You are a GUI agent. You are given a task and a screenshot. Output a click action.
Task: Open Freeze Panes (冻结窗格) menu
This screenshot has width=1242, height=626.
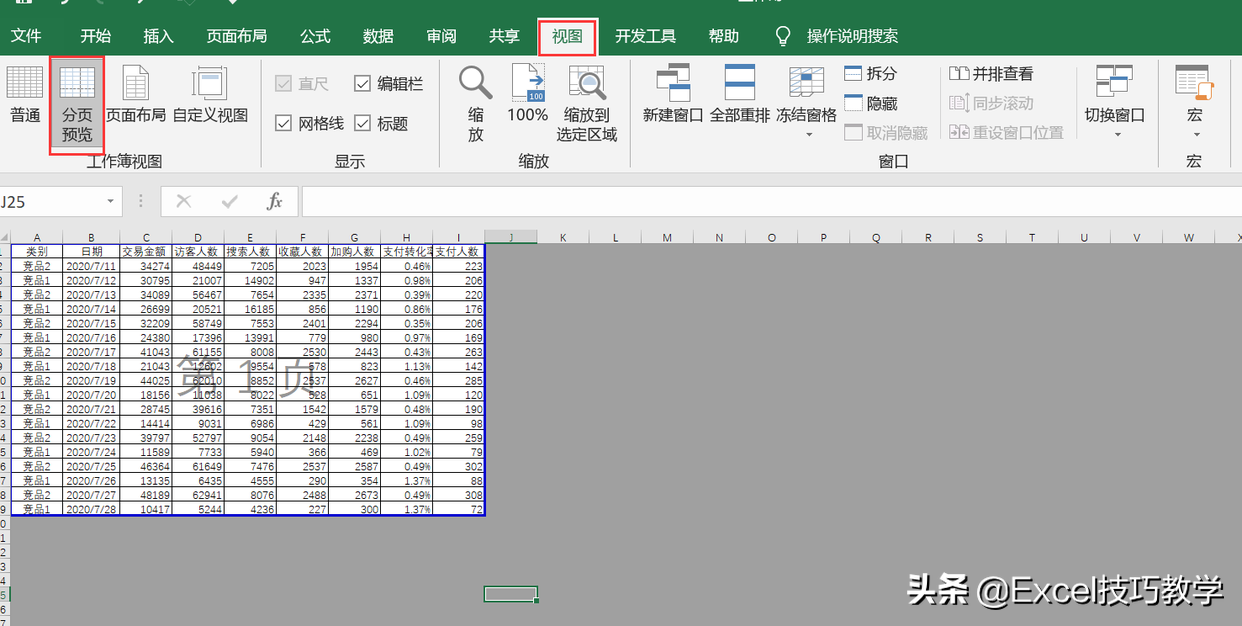pyautogui.click(x=806, y=100)
